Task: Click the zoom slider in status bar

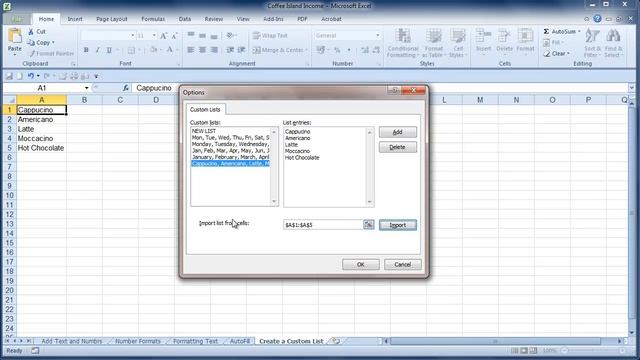Action: (x=593, y=351)
